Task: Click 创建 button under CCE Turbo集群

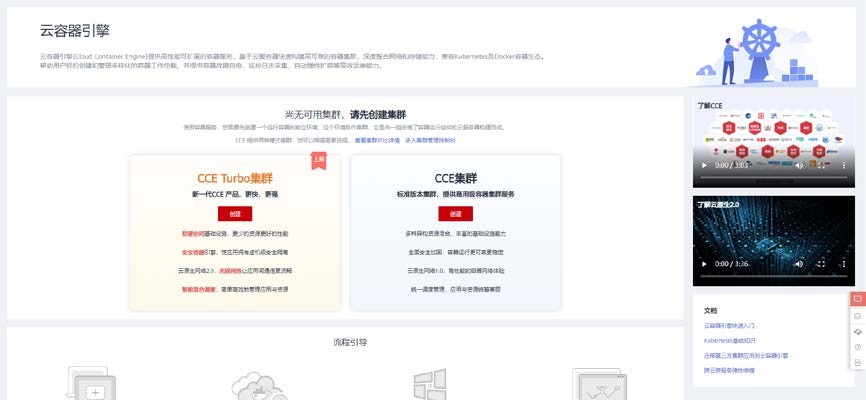Action: tap(235, 214)
